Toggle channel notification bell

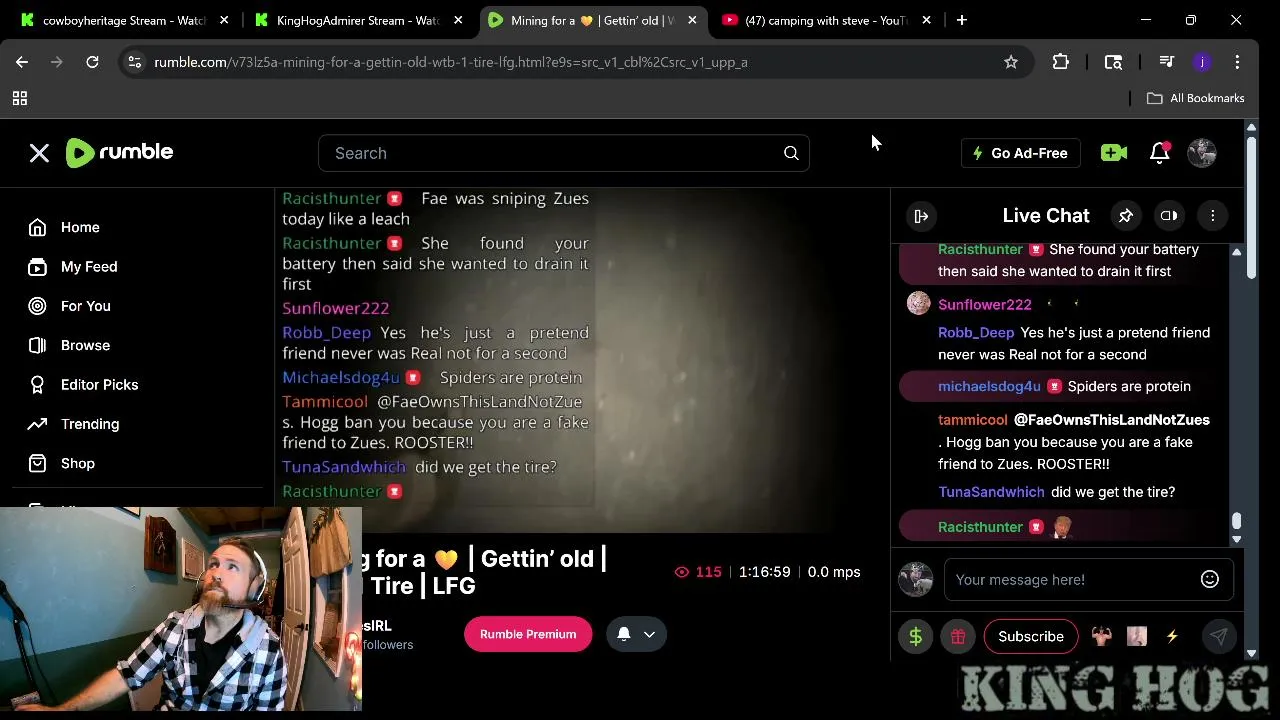(623, 634)
